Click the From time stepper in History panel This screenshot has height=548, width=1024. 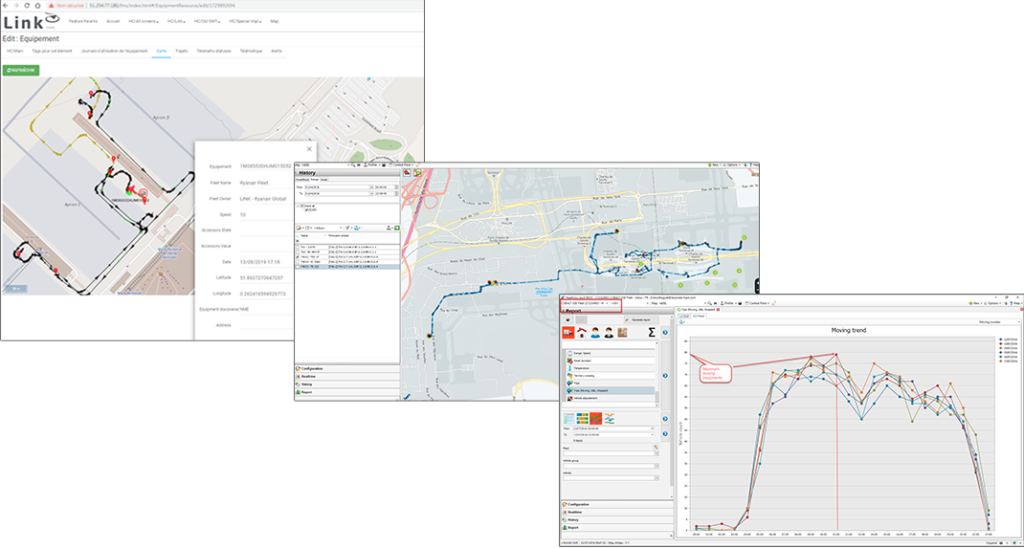(396, 187)
